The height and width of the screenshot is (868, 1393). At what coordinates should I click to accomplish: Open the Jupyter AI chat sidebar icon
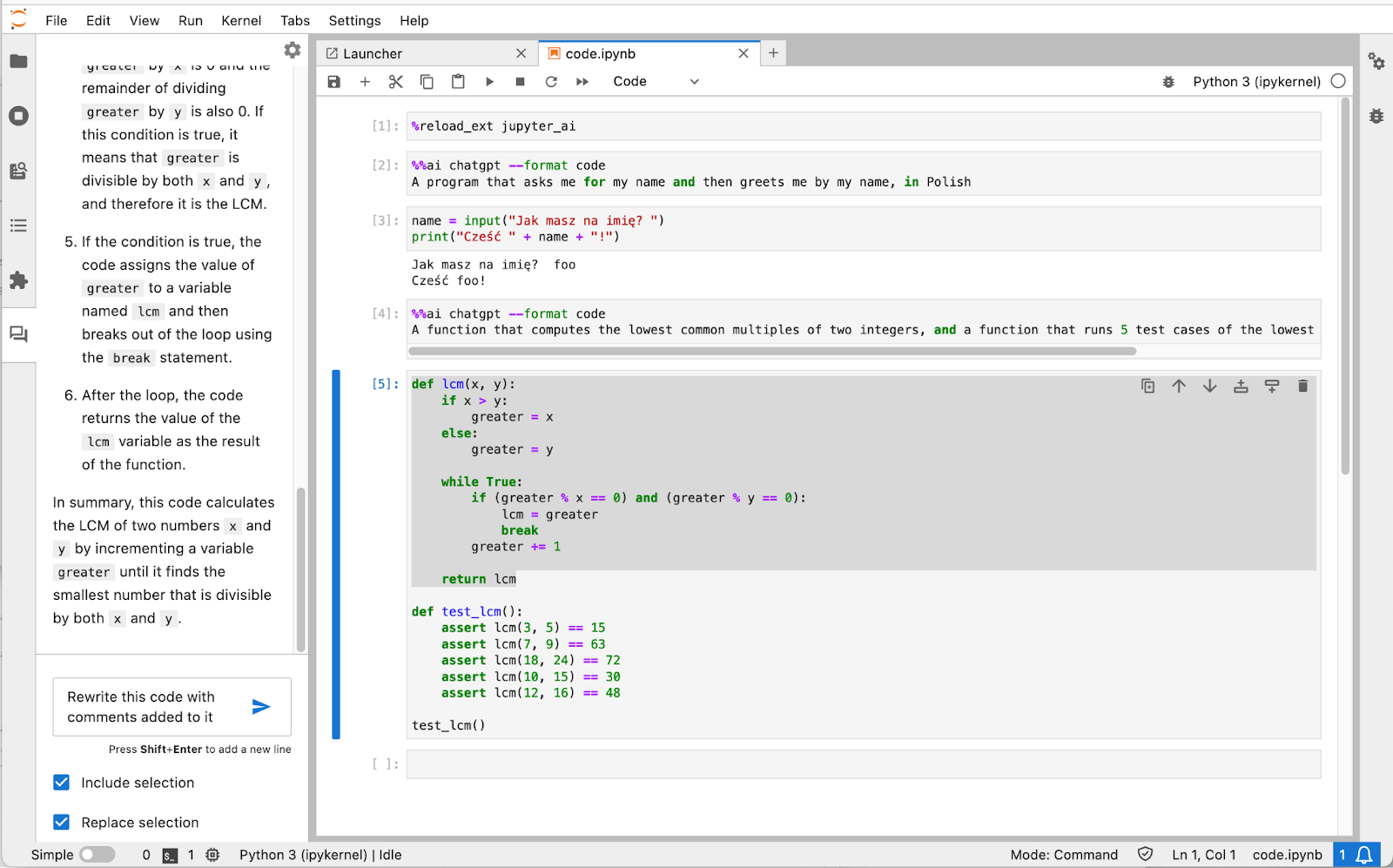pos(18,334)
